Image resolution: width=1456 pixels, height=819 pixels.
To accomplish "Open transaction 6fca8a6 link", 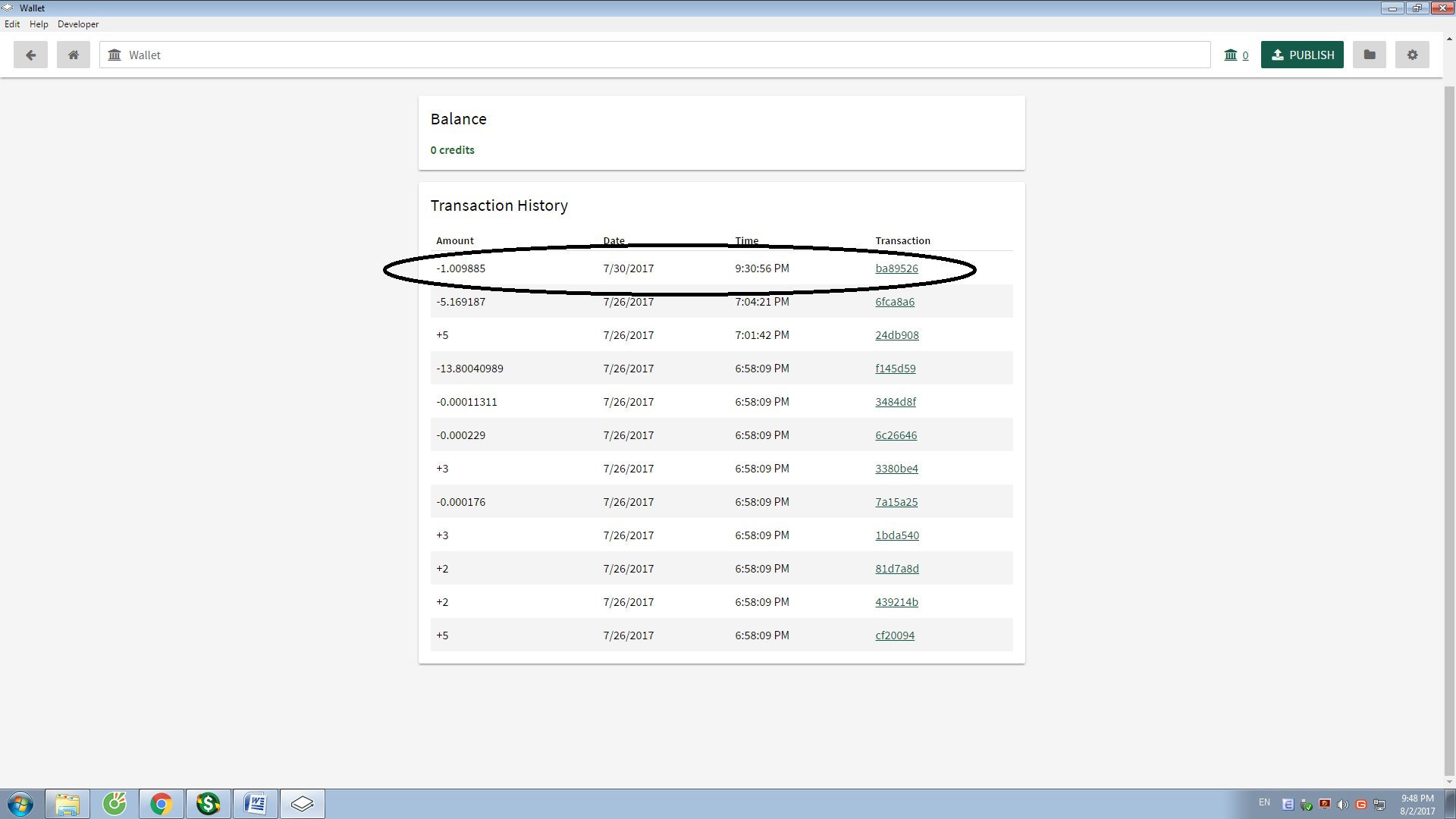I will coord(895,302).
